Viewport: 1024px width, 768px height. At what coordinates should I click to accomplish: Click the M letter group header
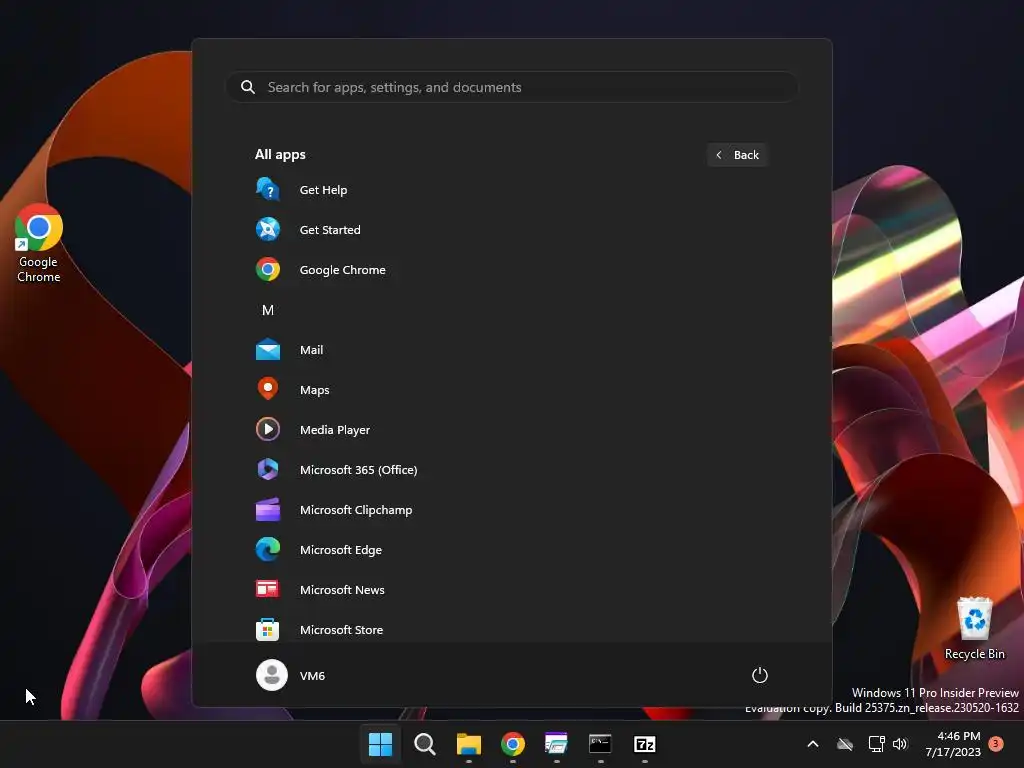click(x=268, y=310)
